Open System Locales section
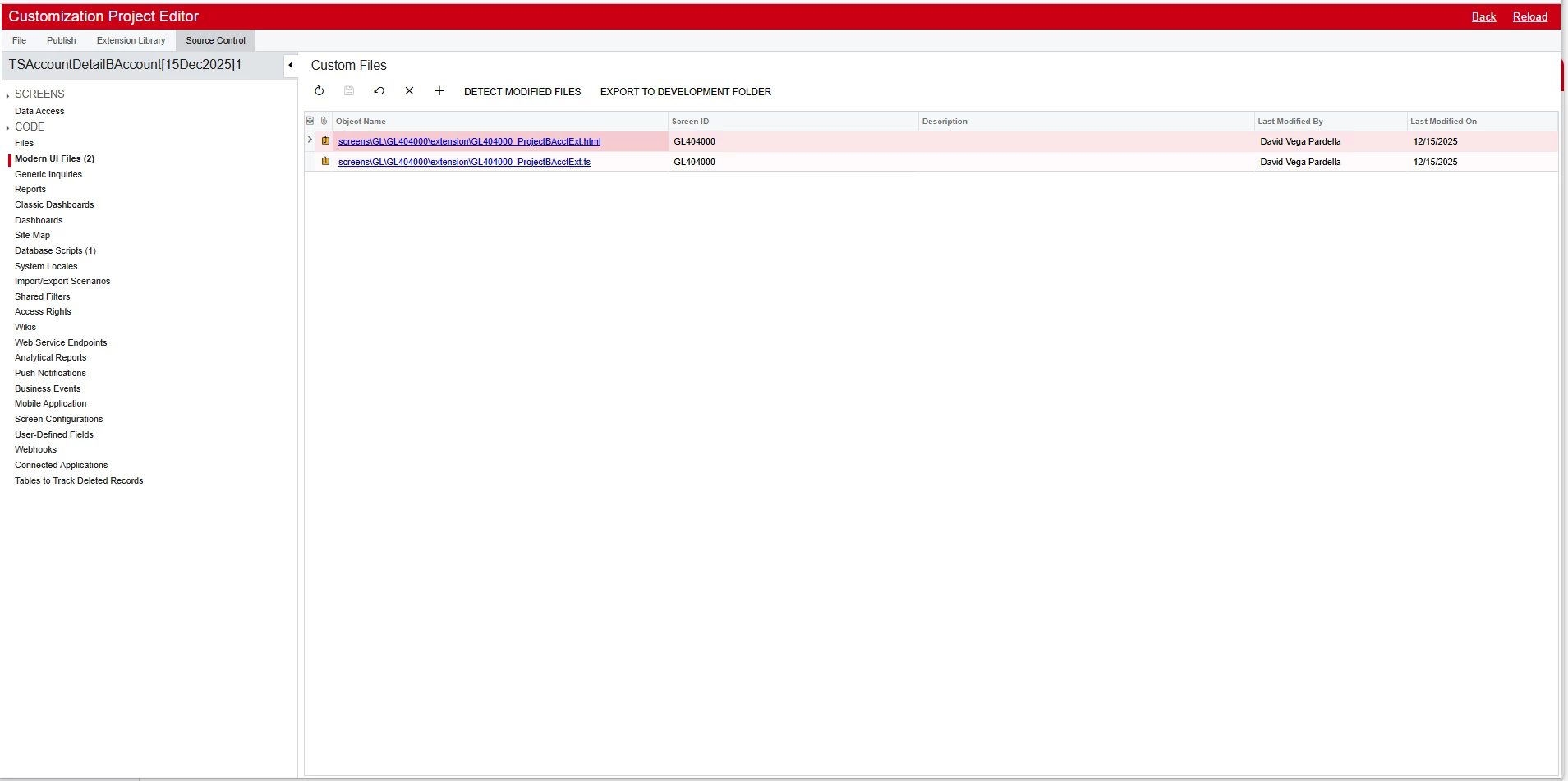This screenshot has height=781, width=1568. (46, 266)
